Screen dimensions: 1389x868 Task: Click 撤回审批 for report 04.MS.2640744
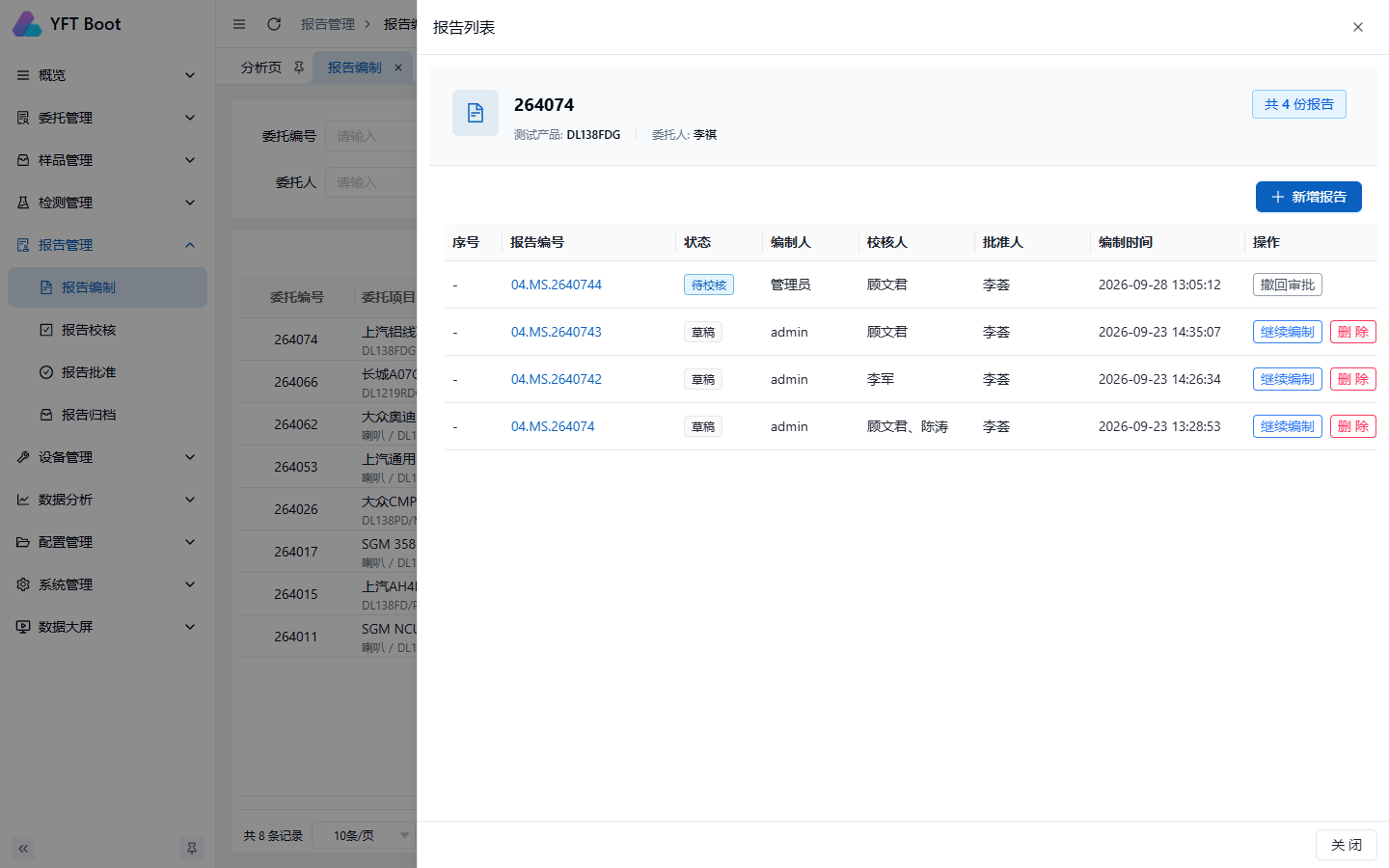(1288, 285)
